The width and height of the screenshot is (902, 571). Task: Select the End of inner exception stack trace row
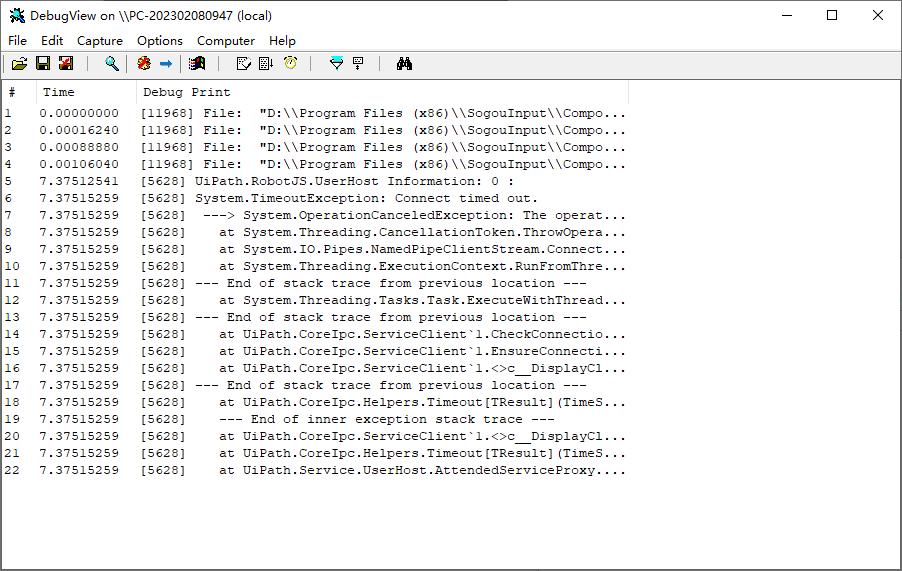click(x=315, y=419)
